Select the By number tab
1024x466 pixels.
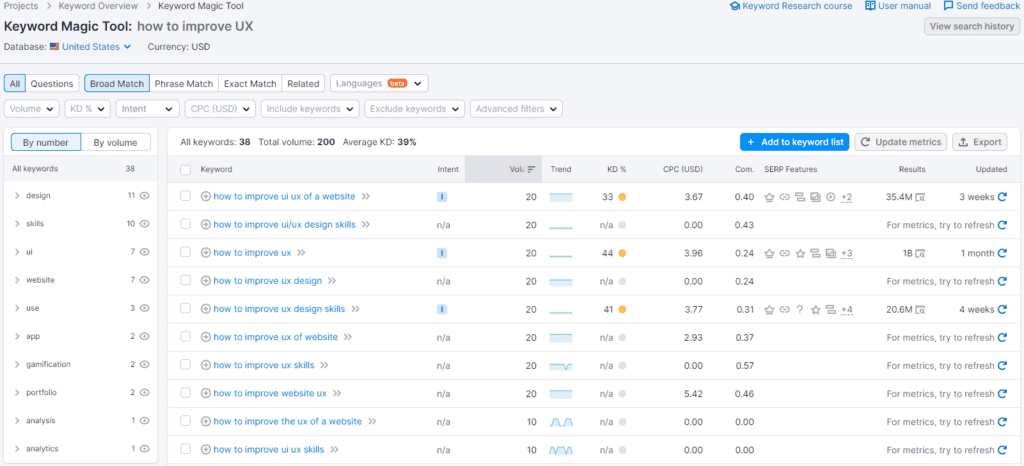click(46, 142)
